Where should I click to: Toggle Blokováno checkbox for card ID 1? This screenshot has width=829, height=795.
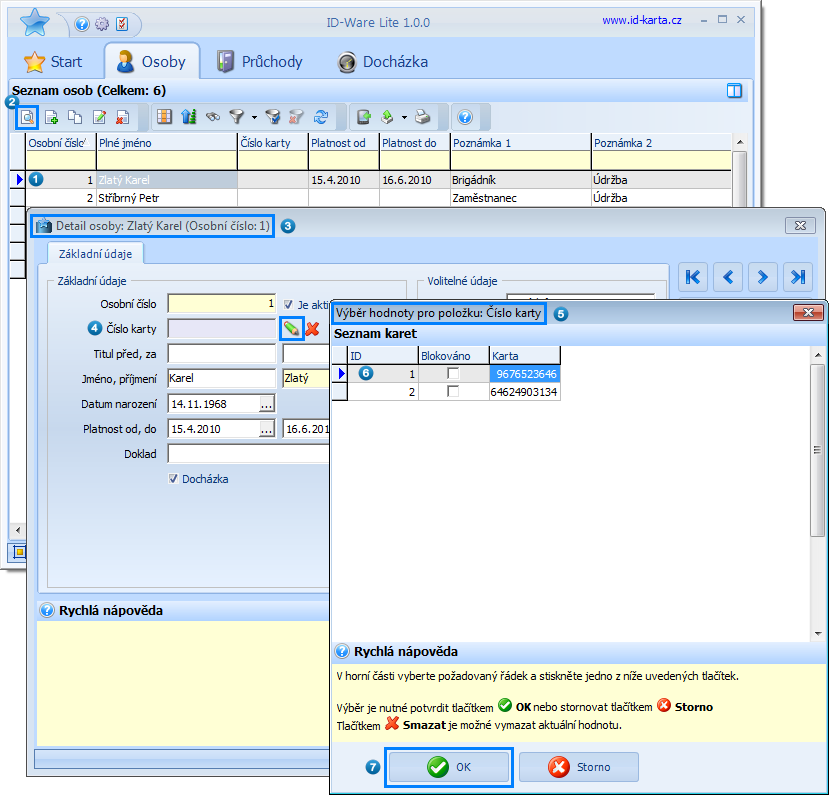click(x=453, y=374)
